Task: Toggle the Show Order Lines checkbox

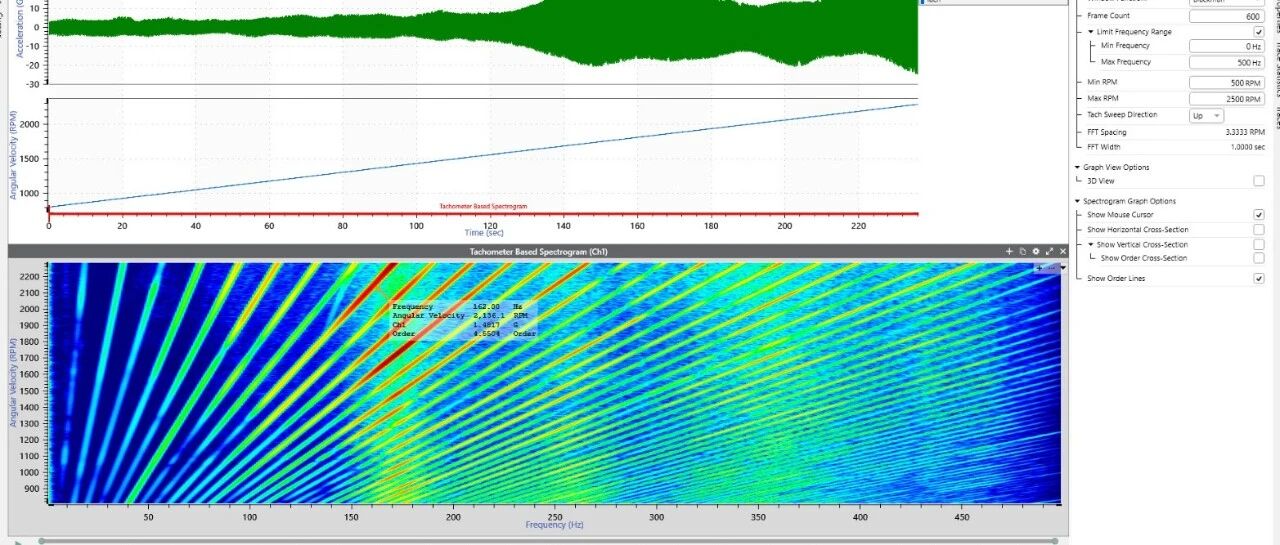Action: [x=1259, y=279]
